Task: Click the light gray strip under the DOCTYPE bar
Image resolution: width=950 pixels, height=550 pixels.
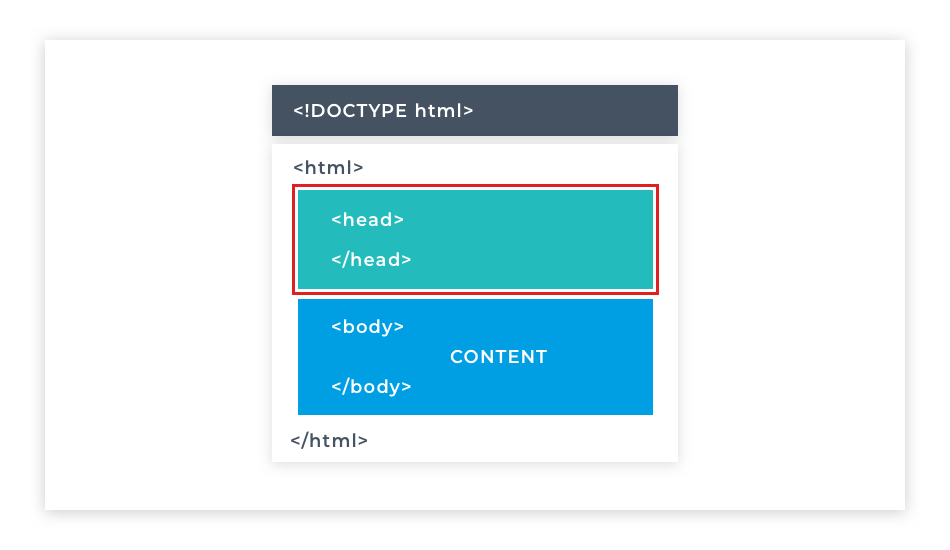Action: (x=475, y=140)
